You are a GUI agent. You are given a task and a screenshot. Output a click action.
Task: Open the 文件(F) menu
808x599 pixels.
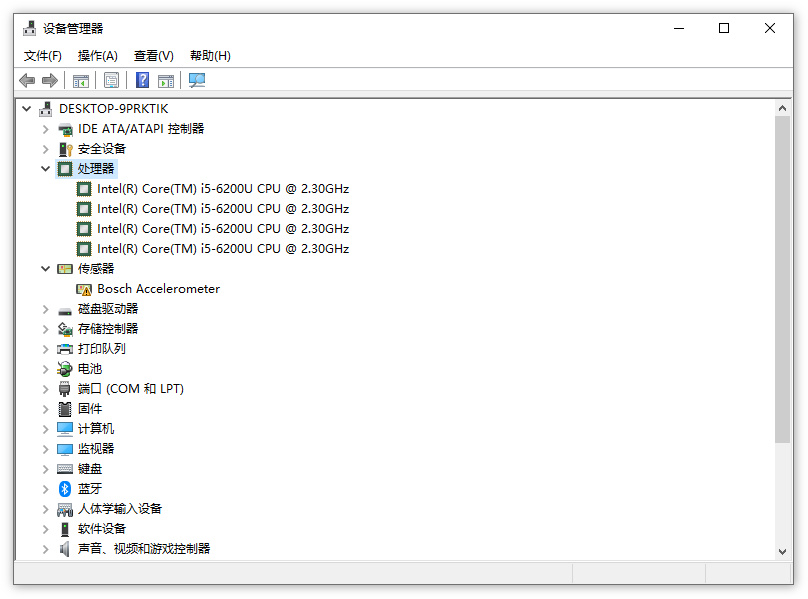click(x=42, y=56)
